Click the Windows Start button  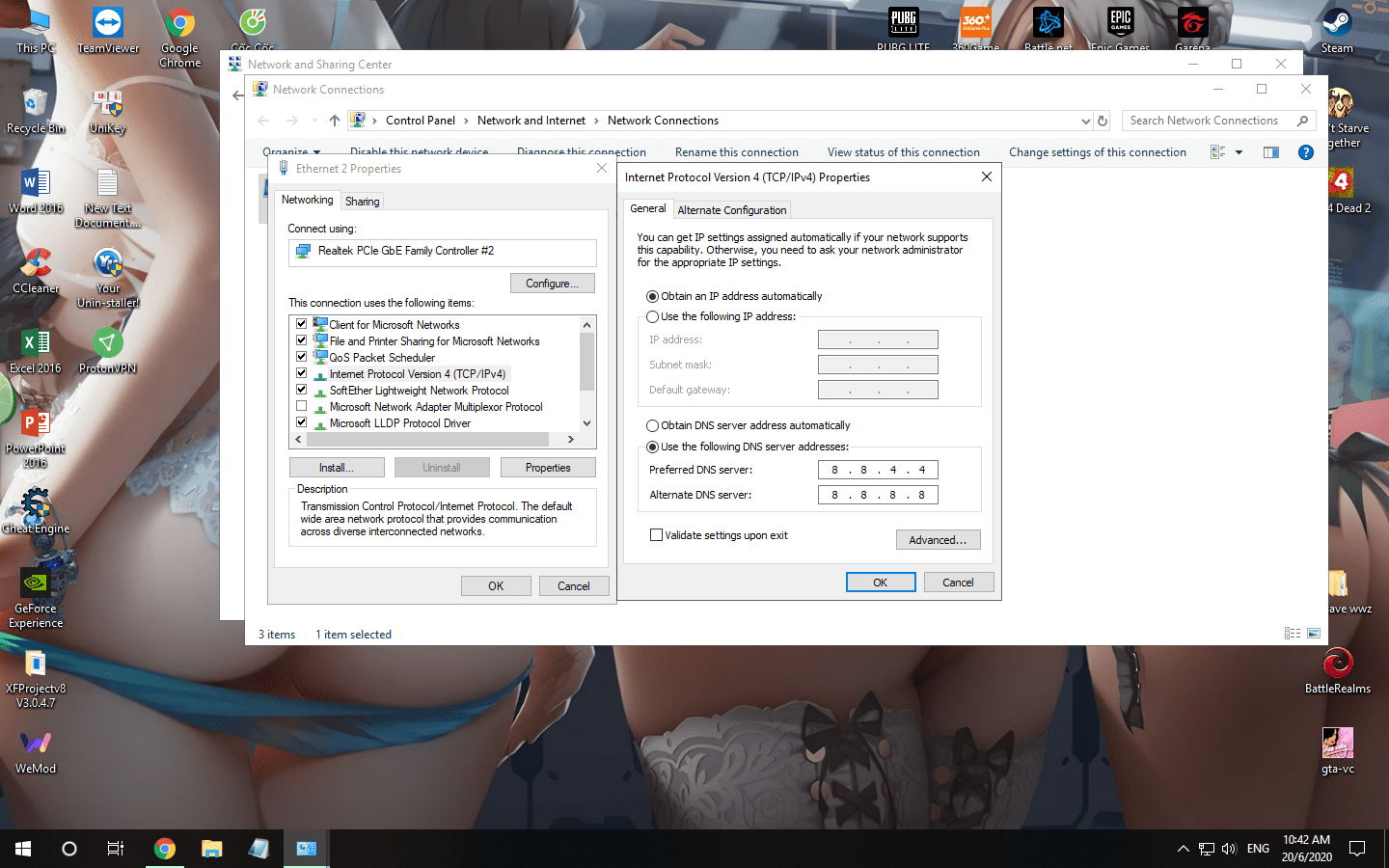click(x=23, y=849)
